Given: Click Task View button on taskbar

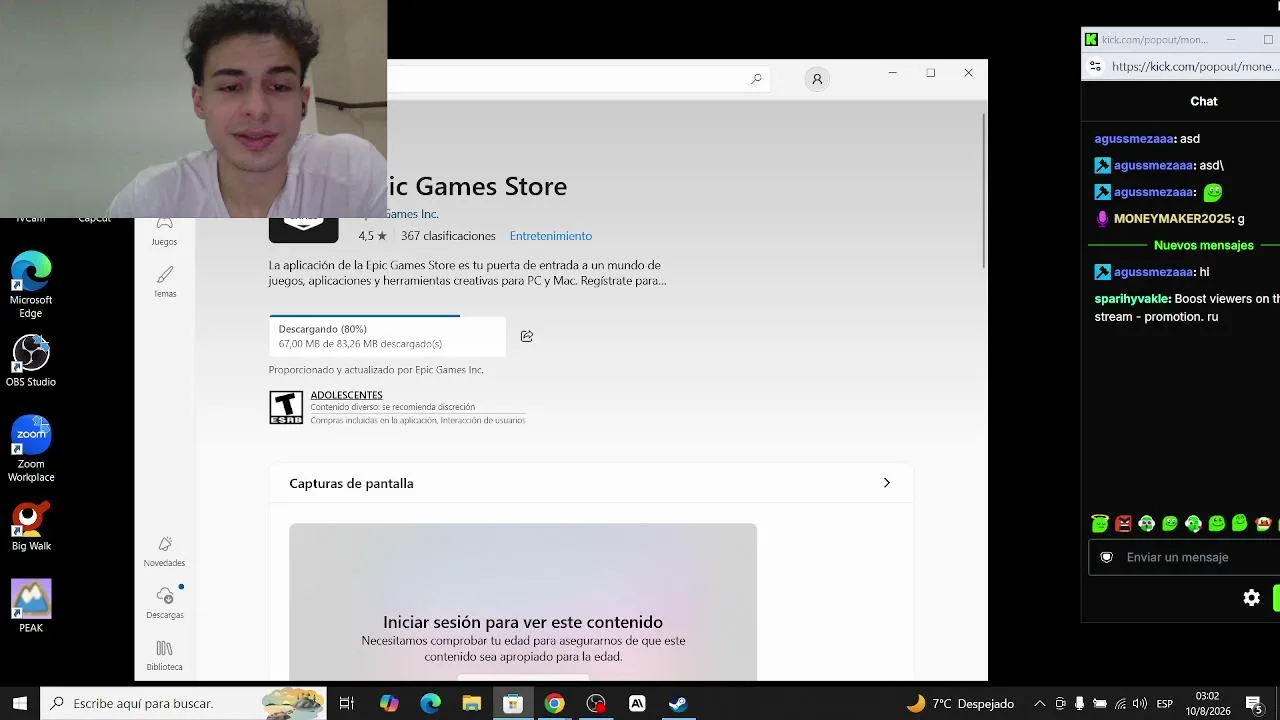Looking at the screenshot, I should coord(347,704).
